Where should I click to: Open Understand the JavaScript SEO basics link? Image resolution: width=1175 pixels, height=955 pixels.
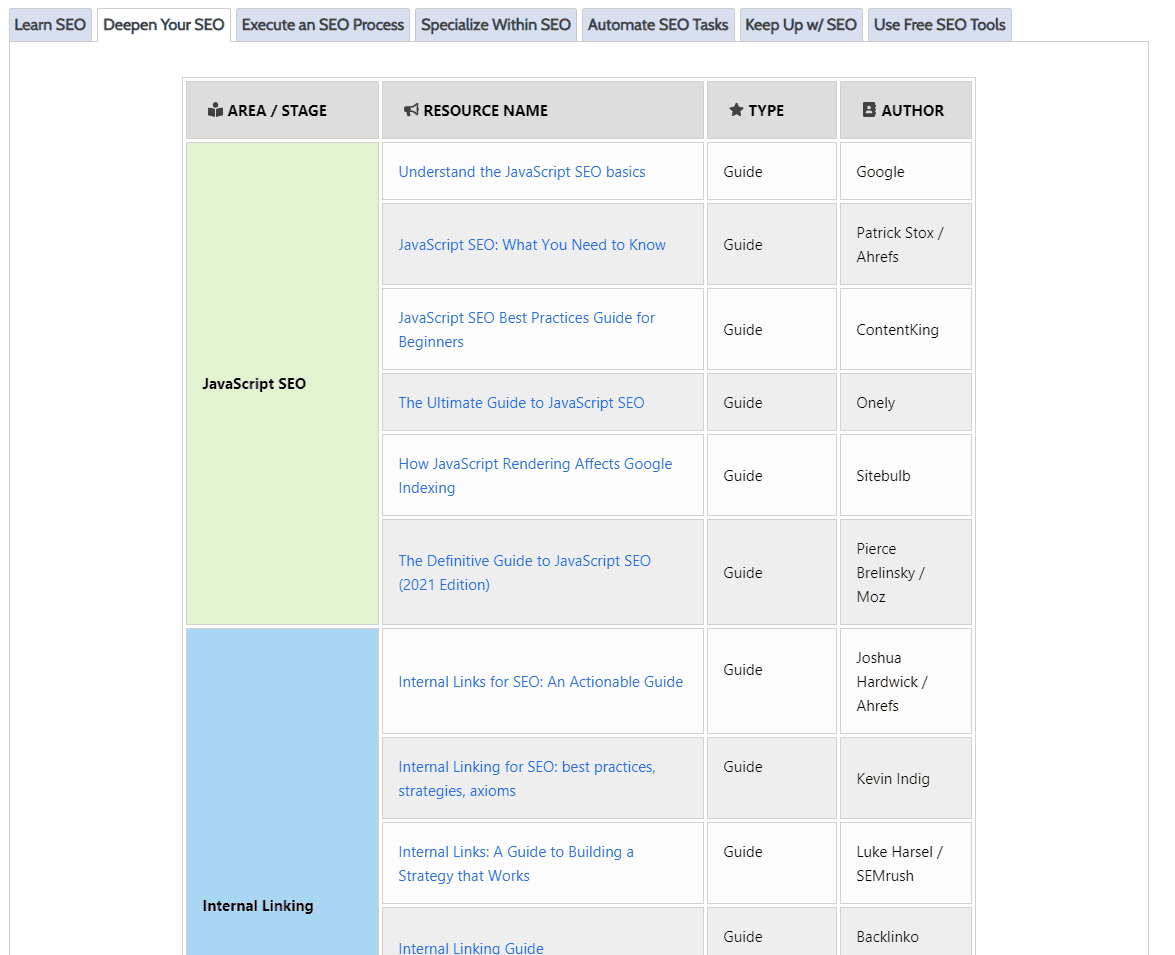[522, 172]
